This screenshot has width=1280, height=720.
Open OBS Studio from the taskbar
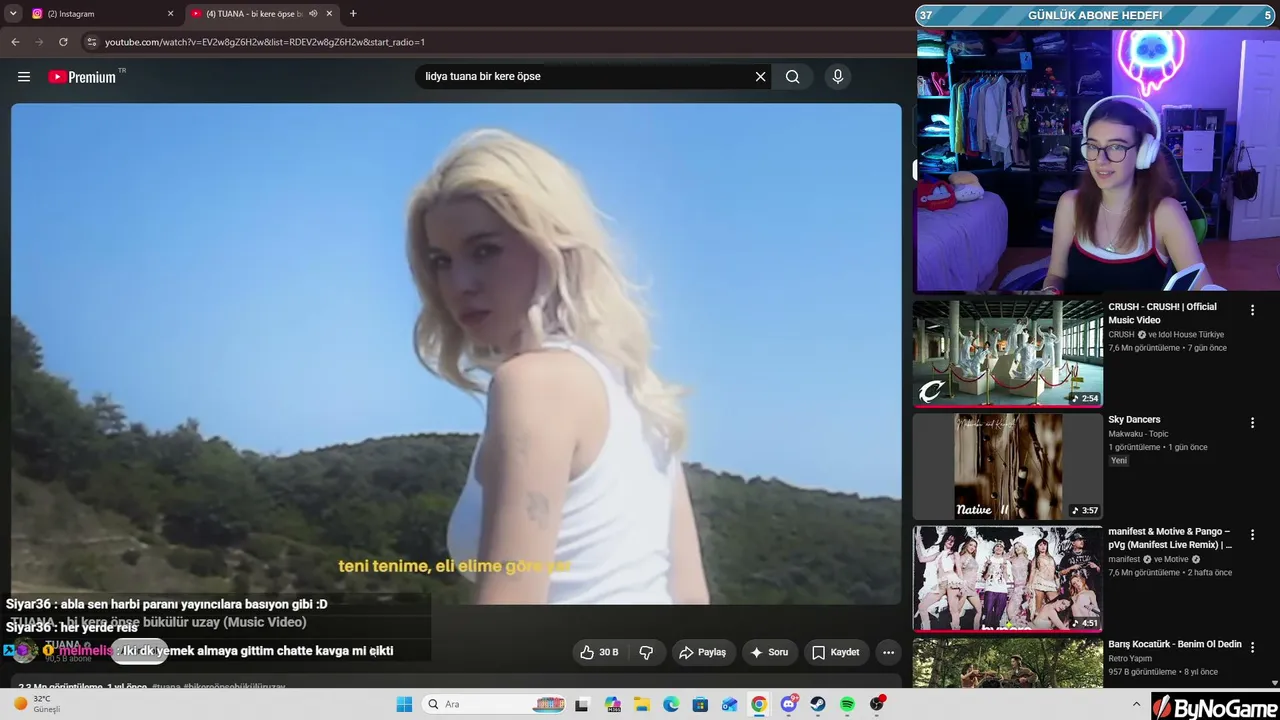(877, 704)
